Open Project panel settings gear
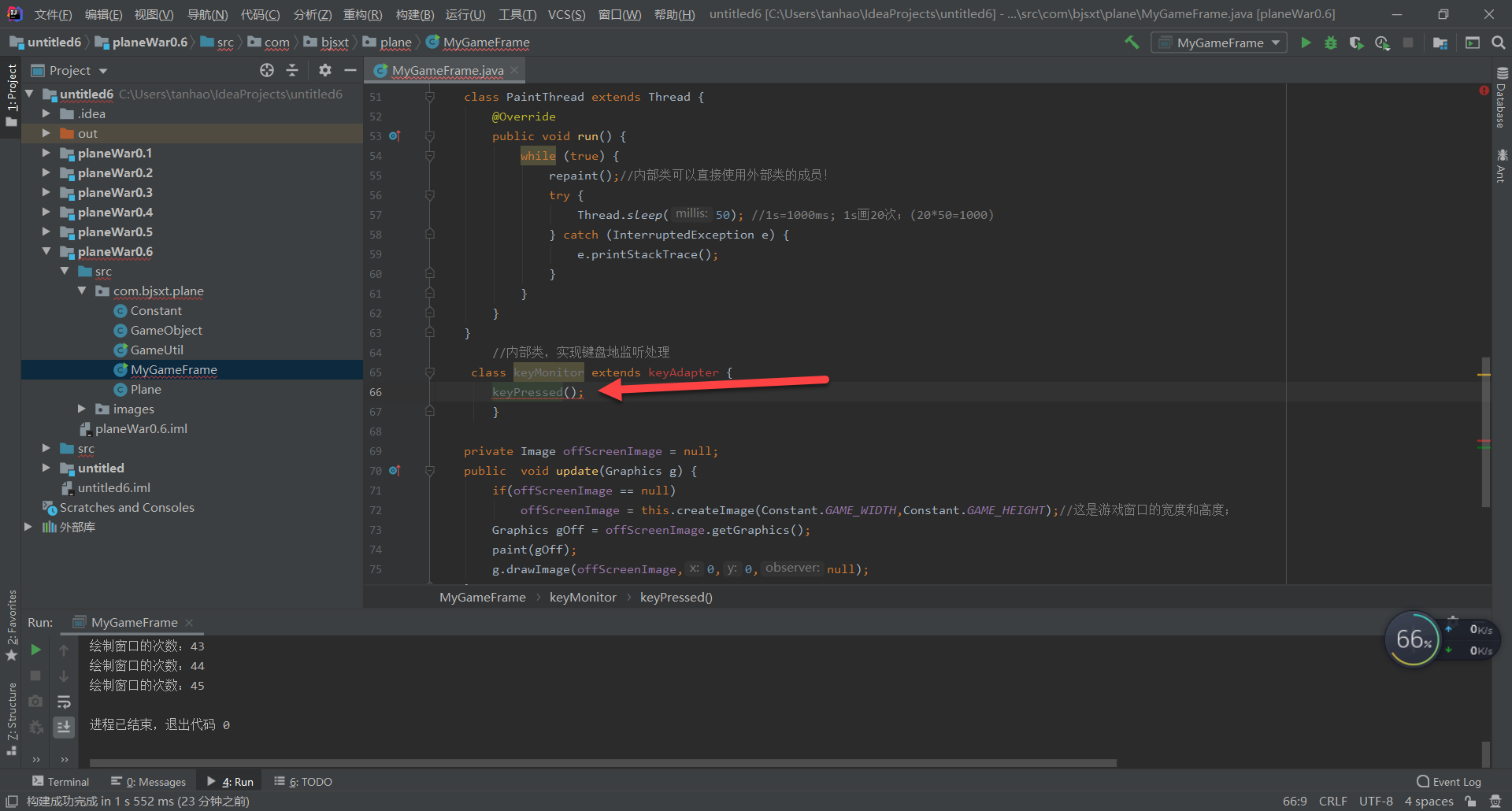The height and width of the screenshot is (811, 1512). [x=325, y=70]
